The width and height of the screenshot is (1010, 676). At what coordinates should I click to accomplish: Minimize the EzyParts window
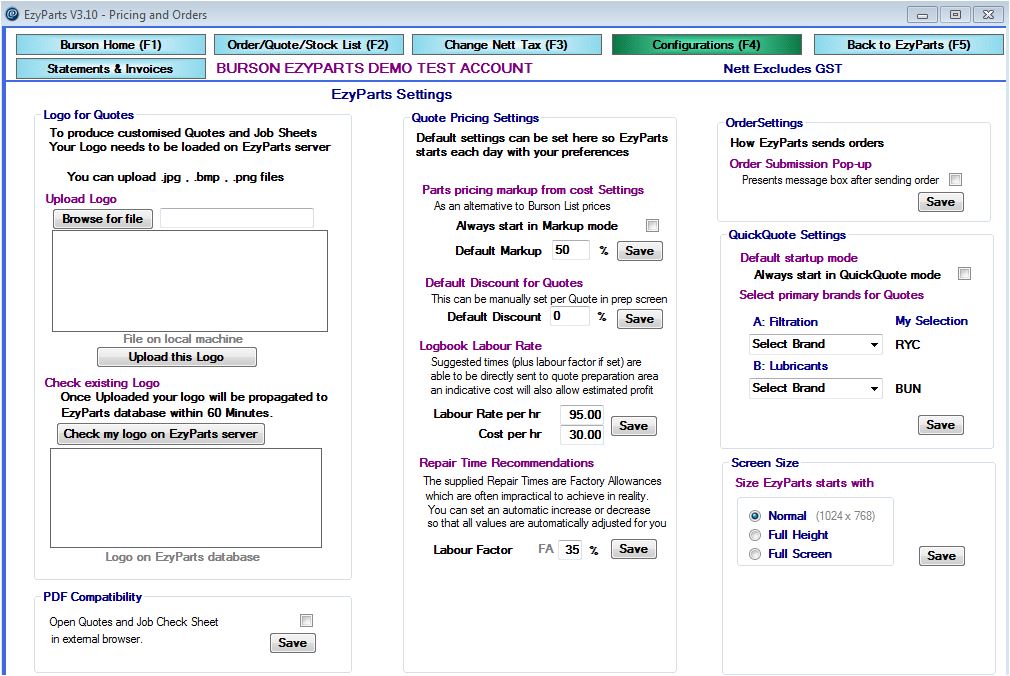tap(922, 15)
